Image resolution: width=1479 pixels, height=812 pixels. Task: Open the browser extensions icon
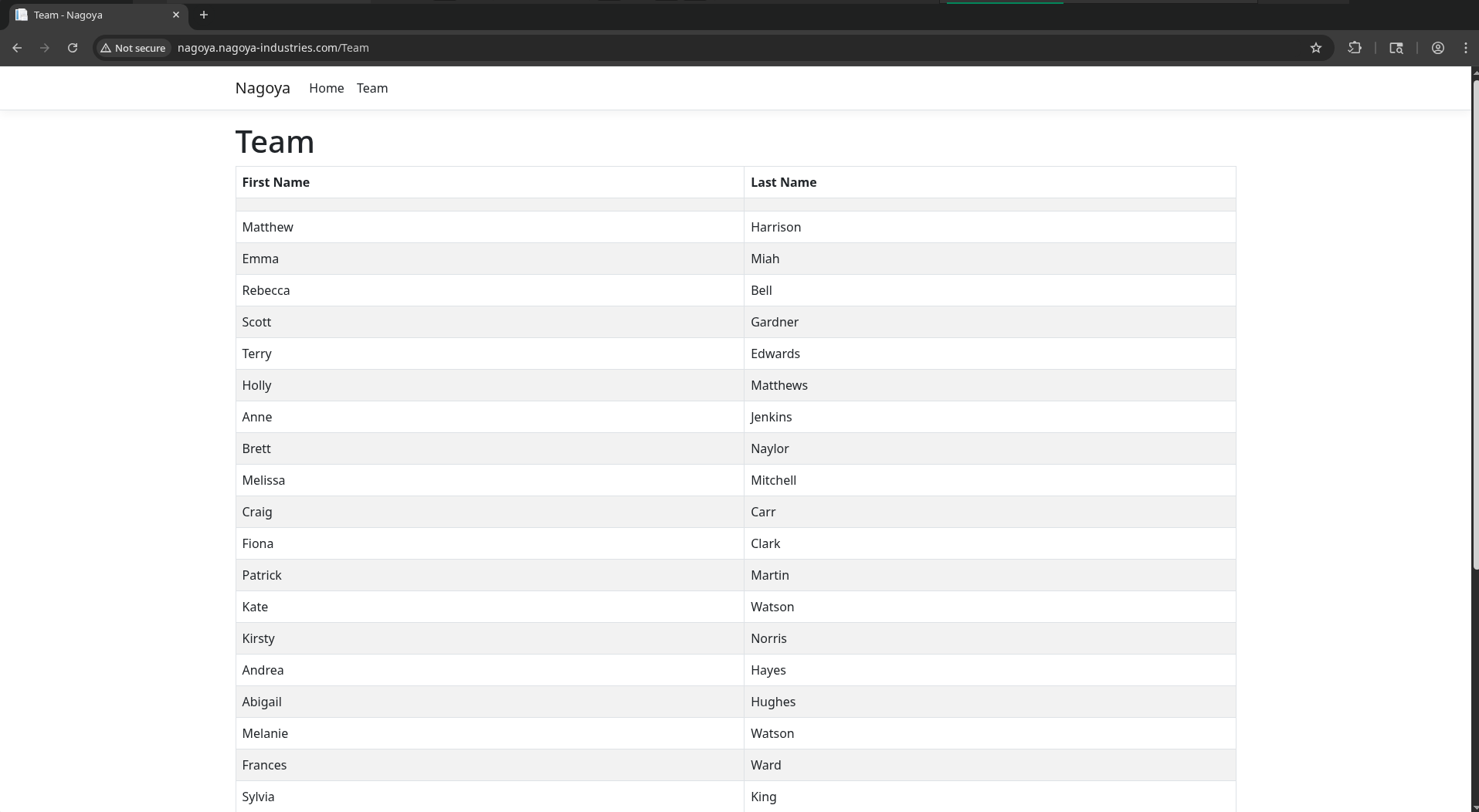(1355, 48)
